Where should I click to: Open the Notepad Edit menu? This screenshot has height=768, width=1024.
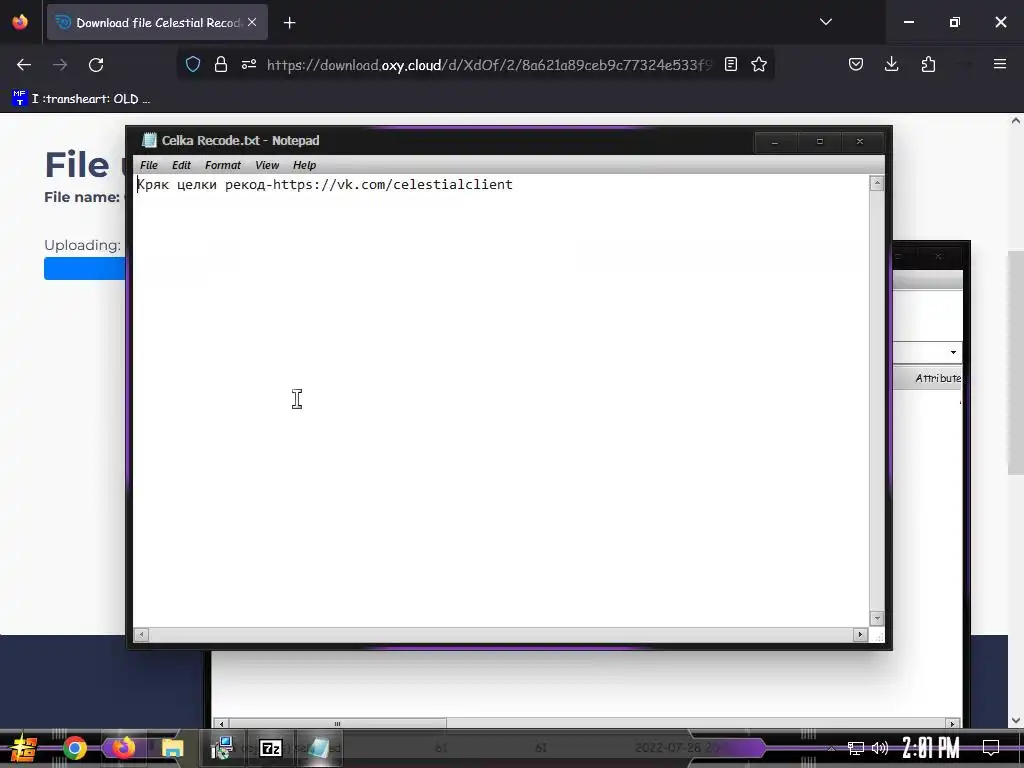pyautogui.click(x=181, y=165)
